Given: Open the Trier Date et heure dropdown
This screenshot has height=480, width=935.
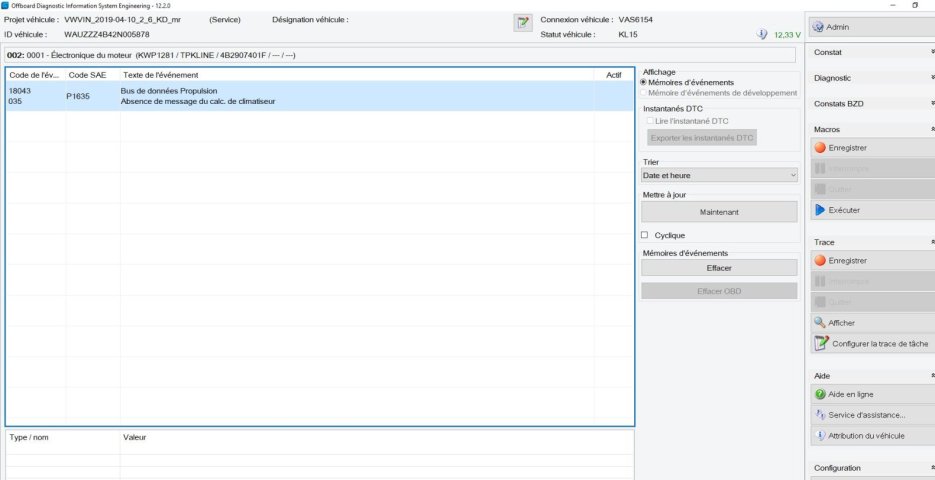Looking at the screenshot, I should tap(719, 175).
